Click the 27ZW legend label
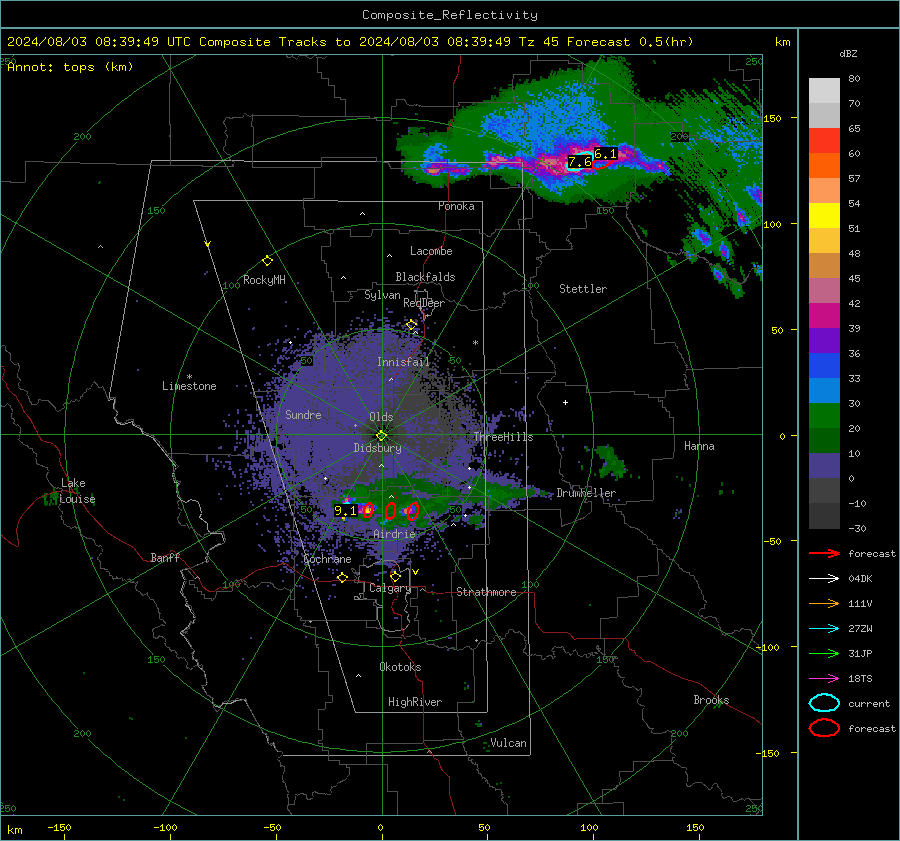 (x=860, y=629)
